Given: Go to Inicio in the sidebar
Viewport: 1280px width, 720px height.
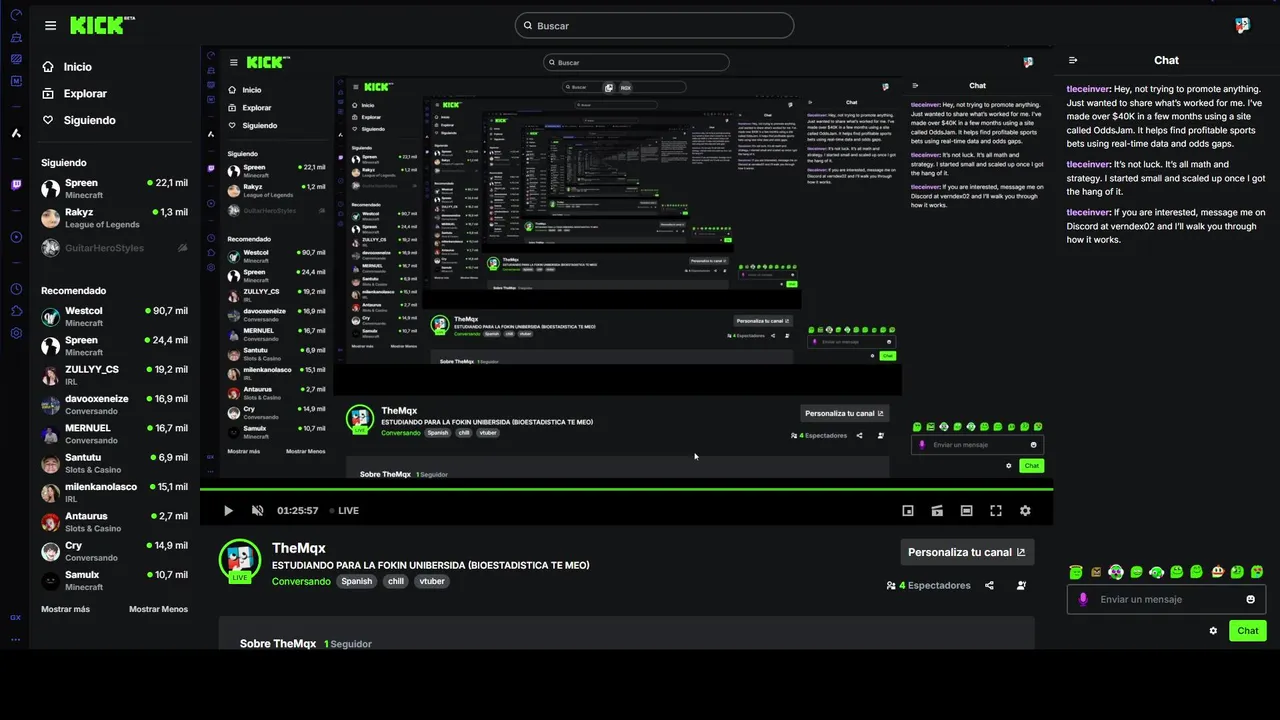Looking at the screenshot, I should [x=67, y=67].
